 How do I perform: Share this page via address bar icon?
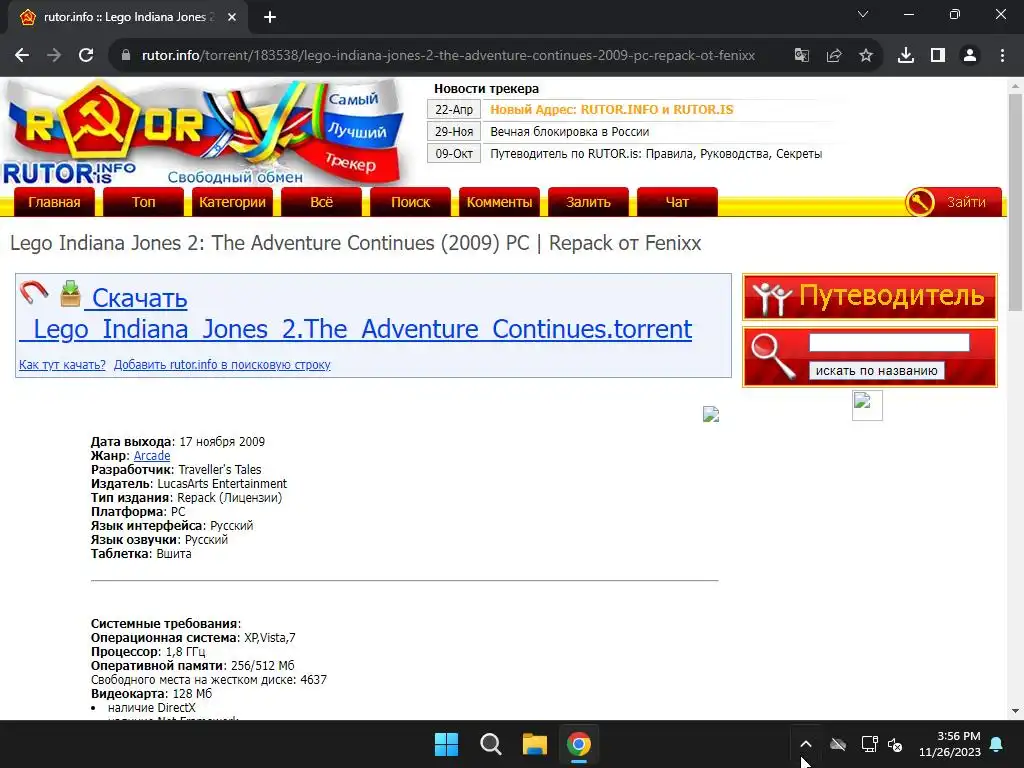pyautogui.click(x=834, y=56)
